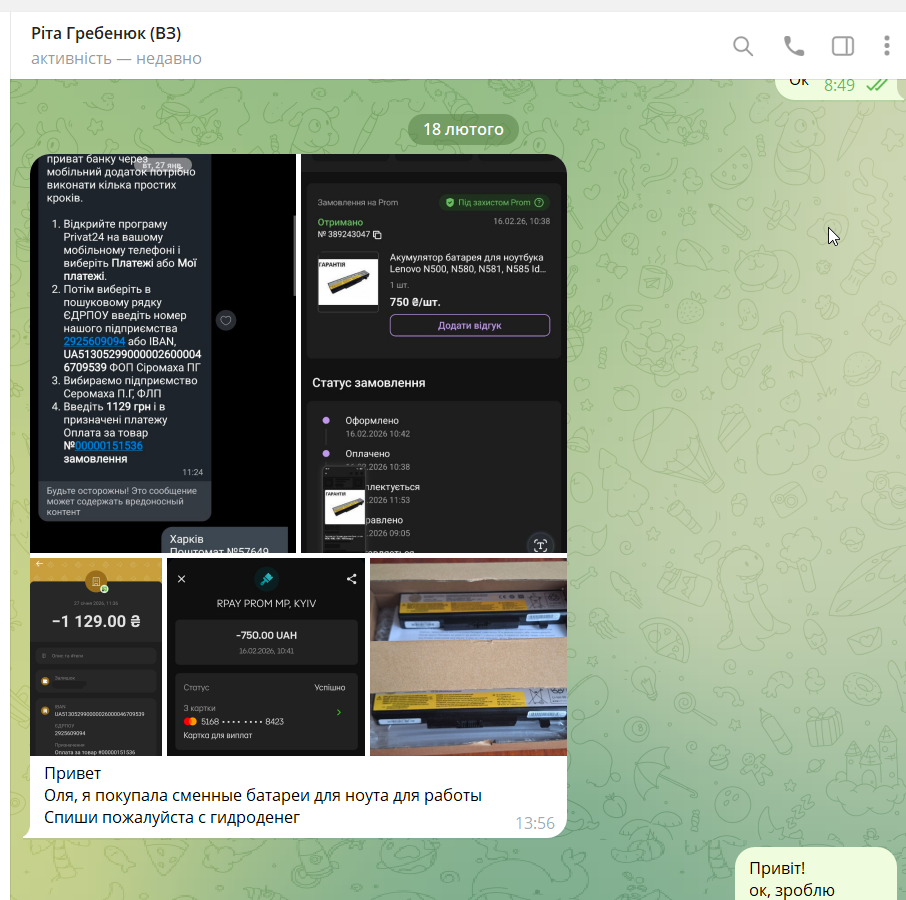Screen dimensions: 906x900
Task: Open the Privat24 instructions screenshot
Action: tap(163, 353)
